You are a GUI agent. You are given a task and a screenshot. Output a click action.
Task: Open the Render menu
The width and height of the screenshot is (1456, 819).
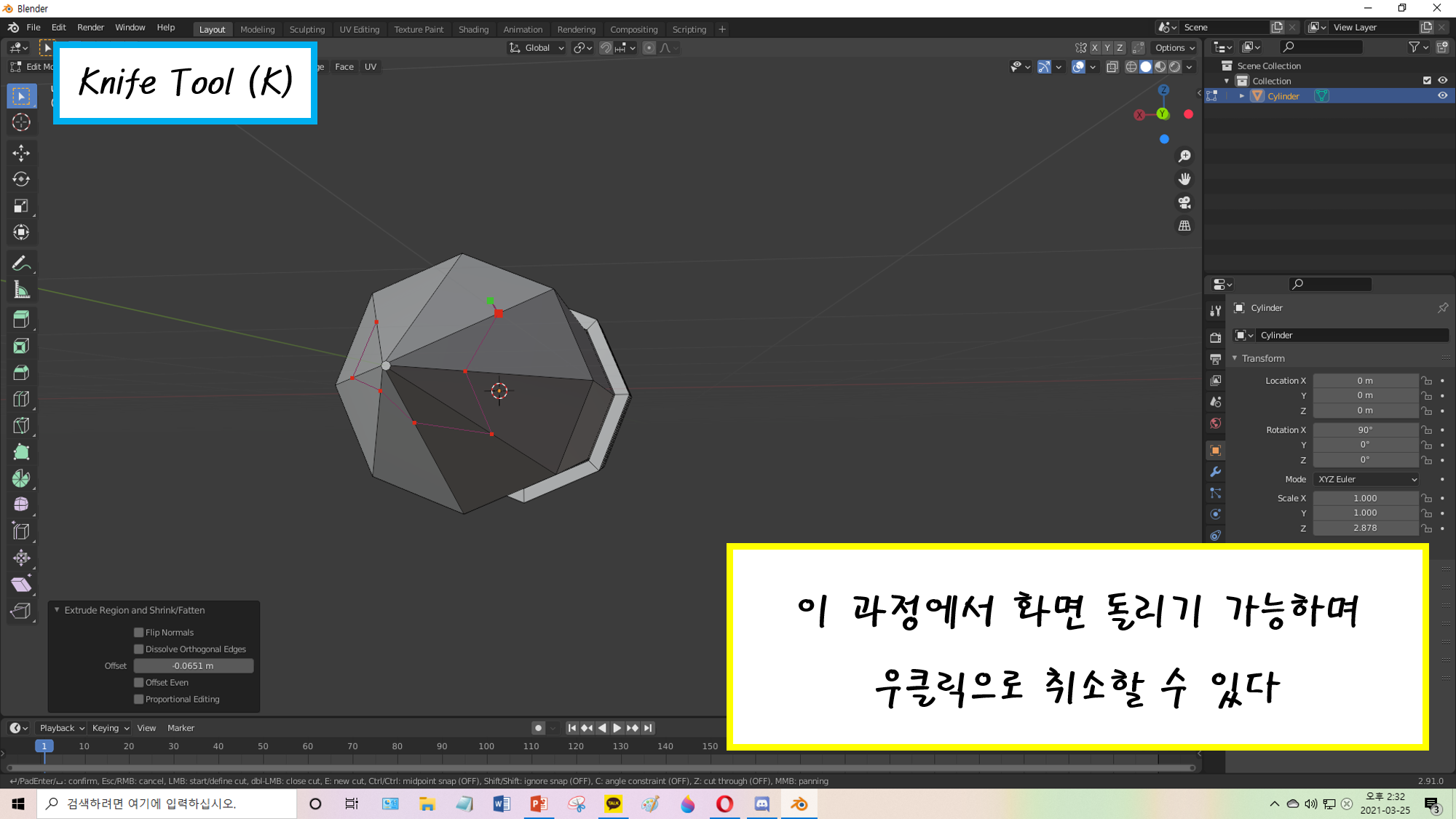90,28
